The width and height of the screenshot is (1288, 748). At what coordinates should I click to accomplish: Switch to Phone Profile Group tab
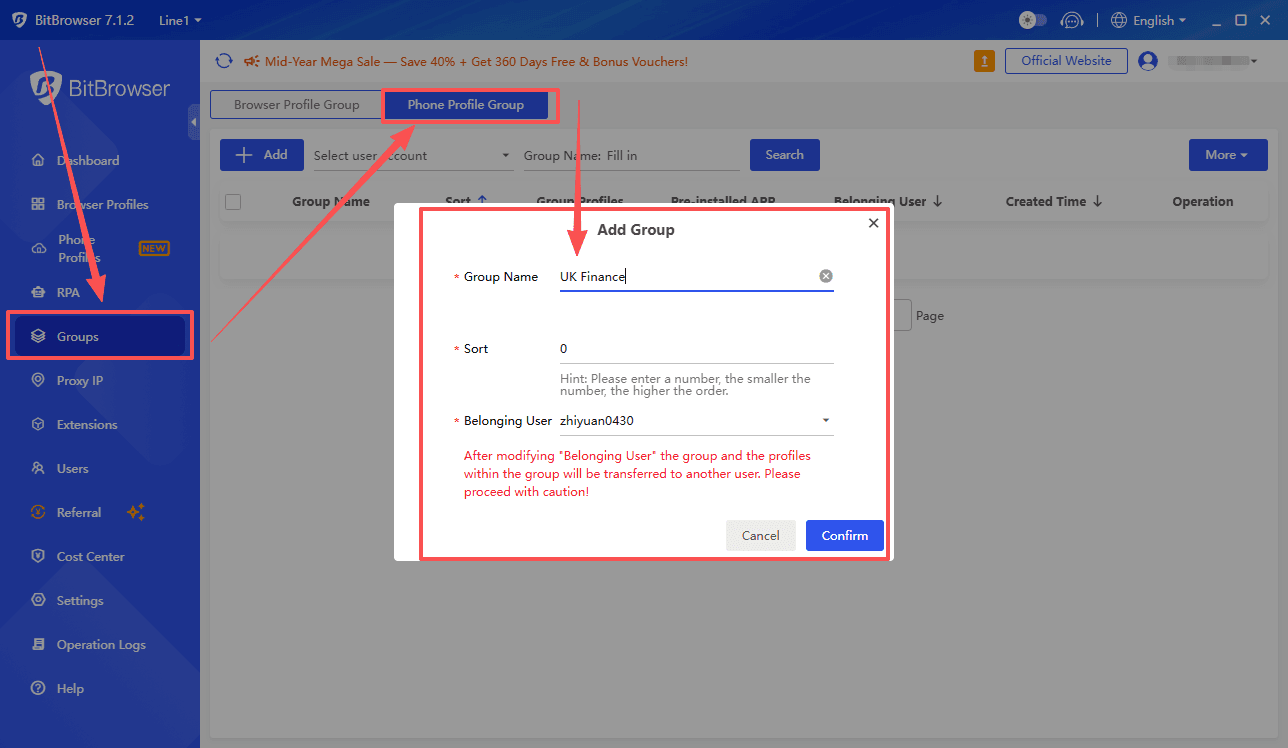(x=466, y=104)
